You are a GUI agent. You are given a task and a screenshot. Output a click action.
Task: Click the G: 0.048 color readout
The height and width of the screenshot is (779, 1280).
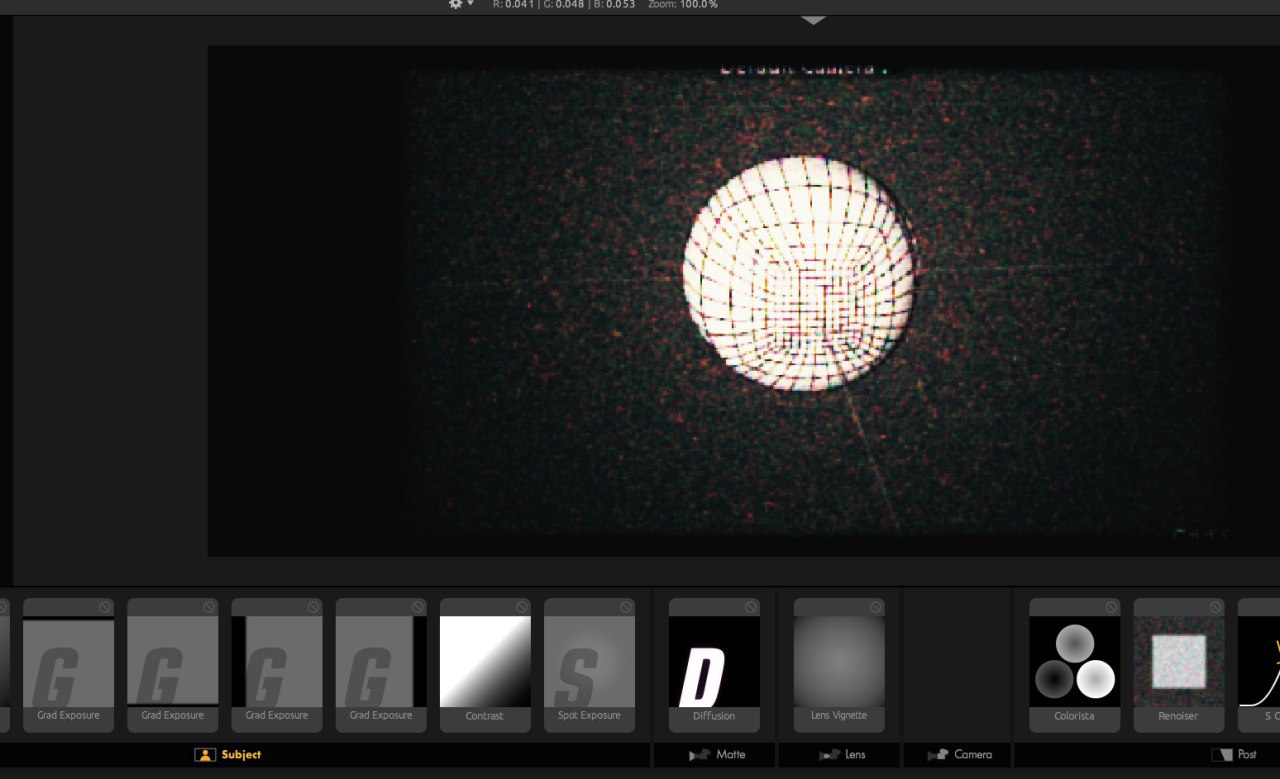[x=563, y=4]
